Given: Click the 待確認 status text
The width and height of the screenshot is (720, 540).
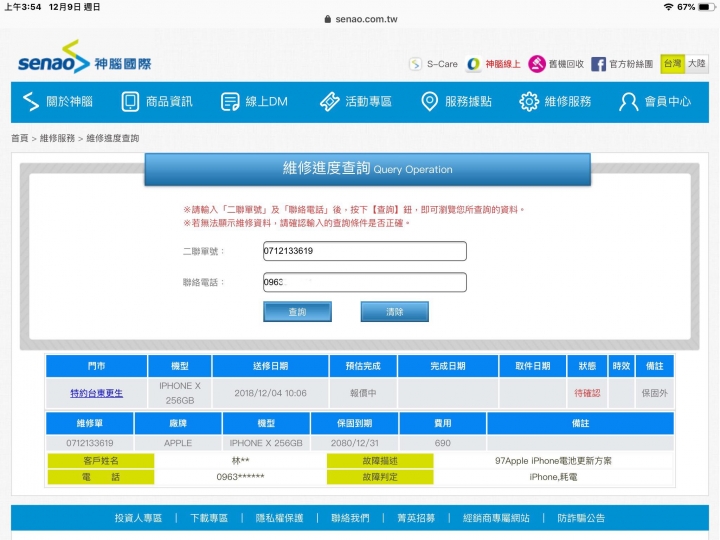Looking at the screenshot, I should (587, 393).
